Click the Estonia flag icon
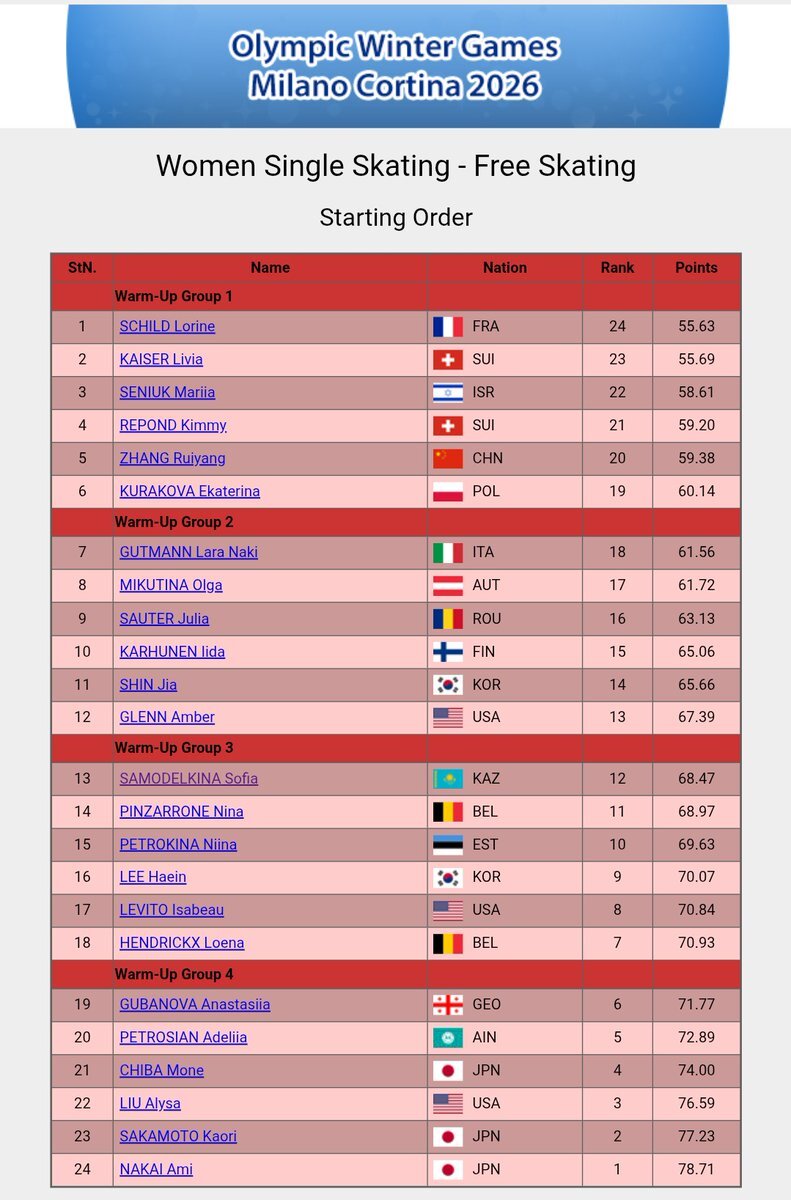 coord(447,844)
